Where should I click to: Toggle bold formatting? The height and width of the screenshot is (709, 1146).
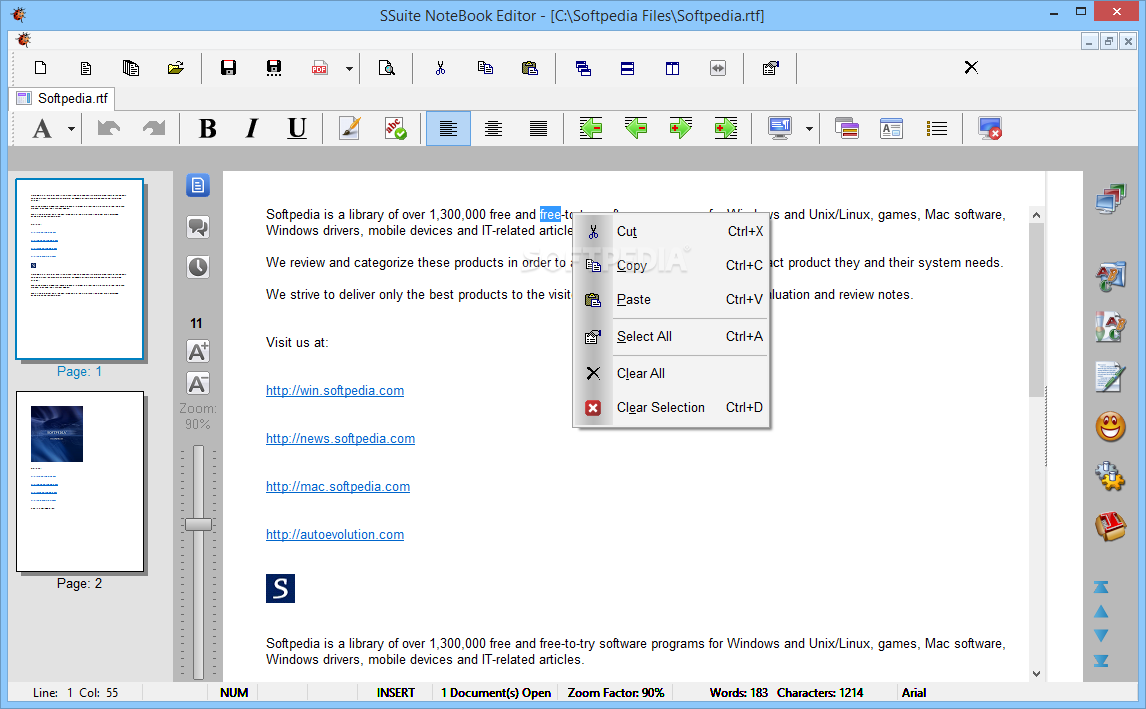[208, 129]
